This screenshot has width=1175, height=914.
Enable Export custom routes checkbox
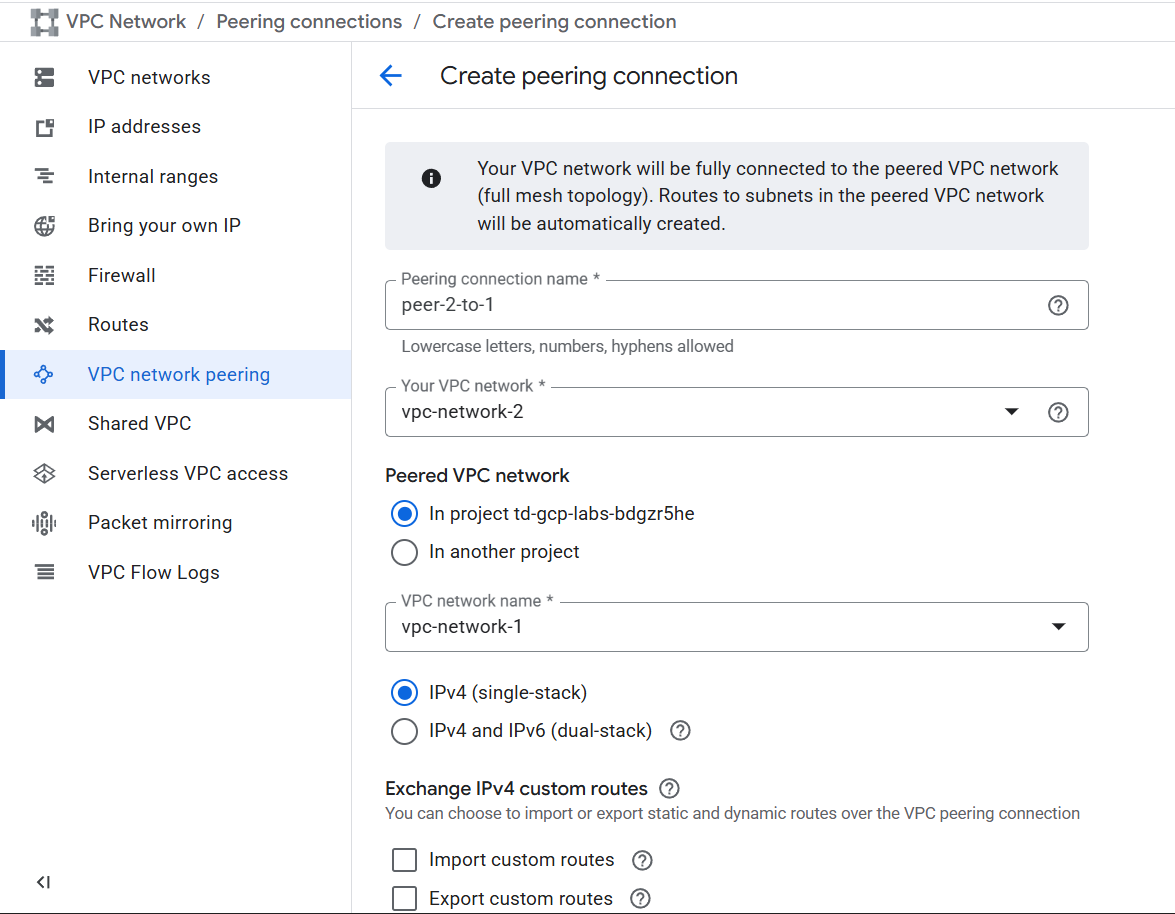point(404,899)
